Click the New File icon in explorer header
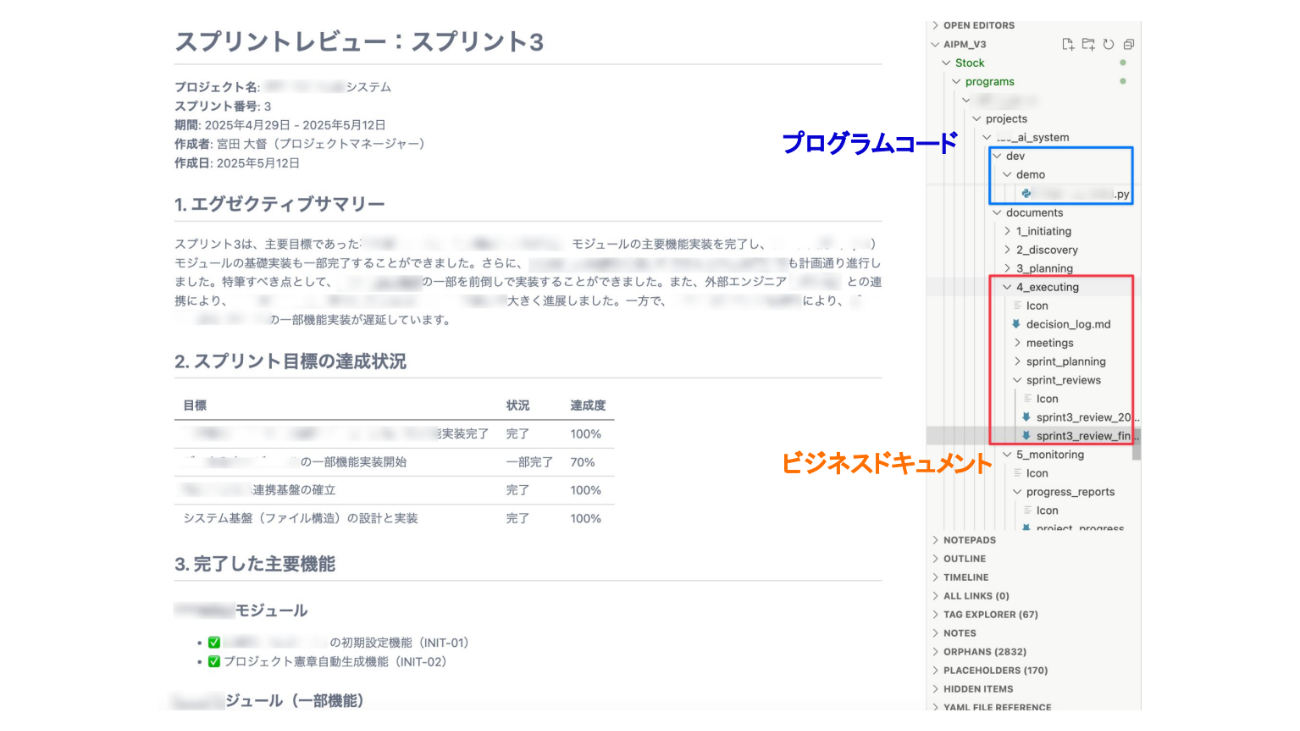The image size is (1300, 731). point(1069,44)
